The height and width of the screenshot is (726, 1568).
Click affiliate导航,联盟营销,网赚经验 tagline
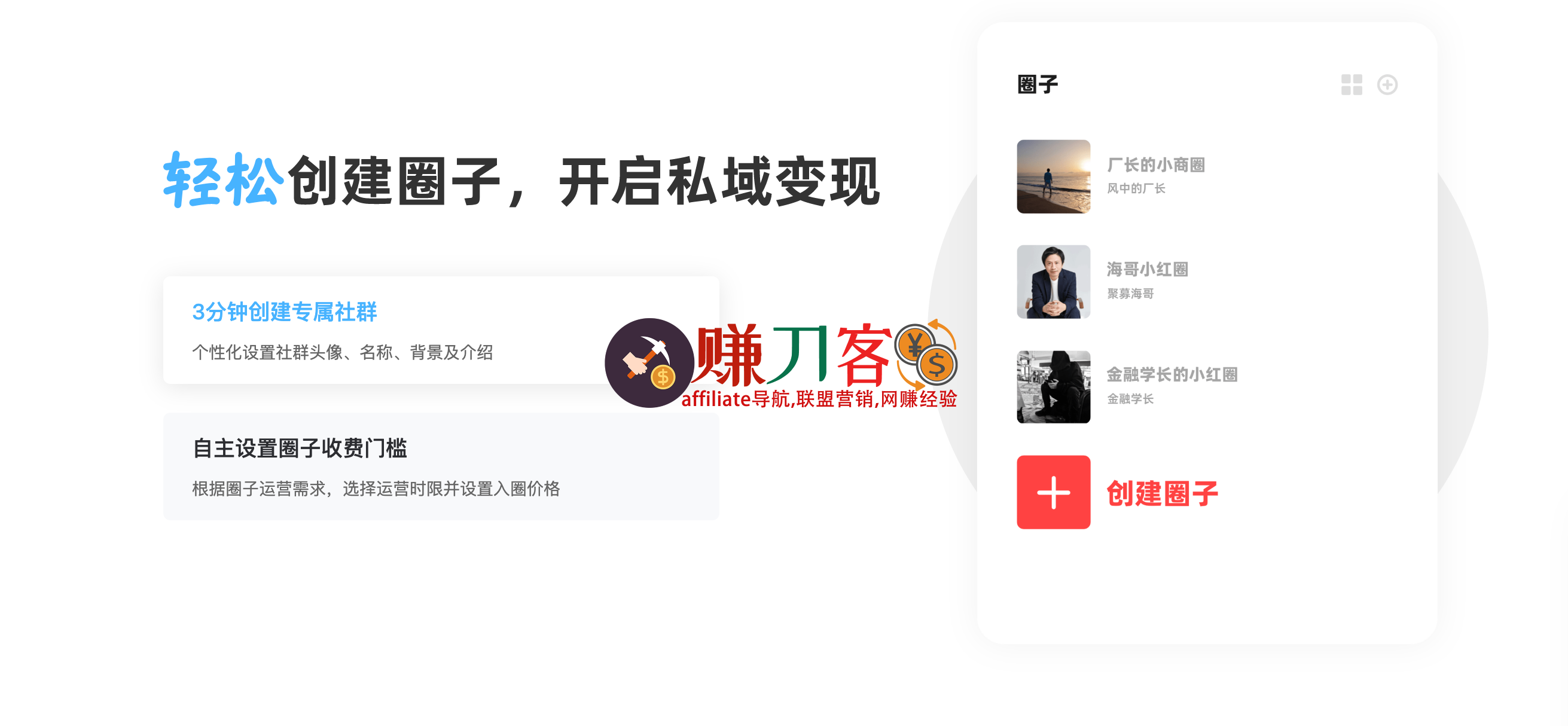[819, 399]
